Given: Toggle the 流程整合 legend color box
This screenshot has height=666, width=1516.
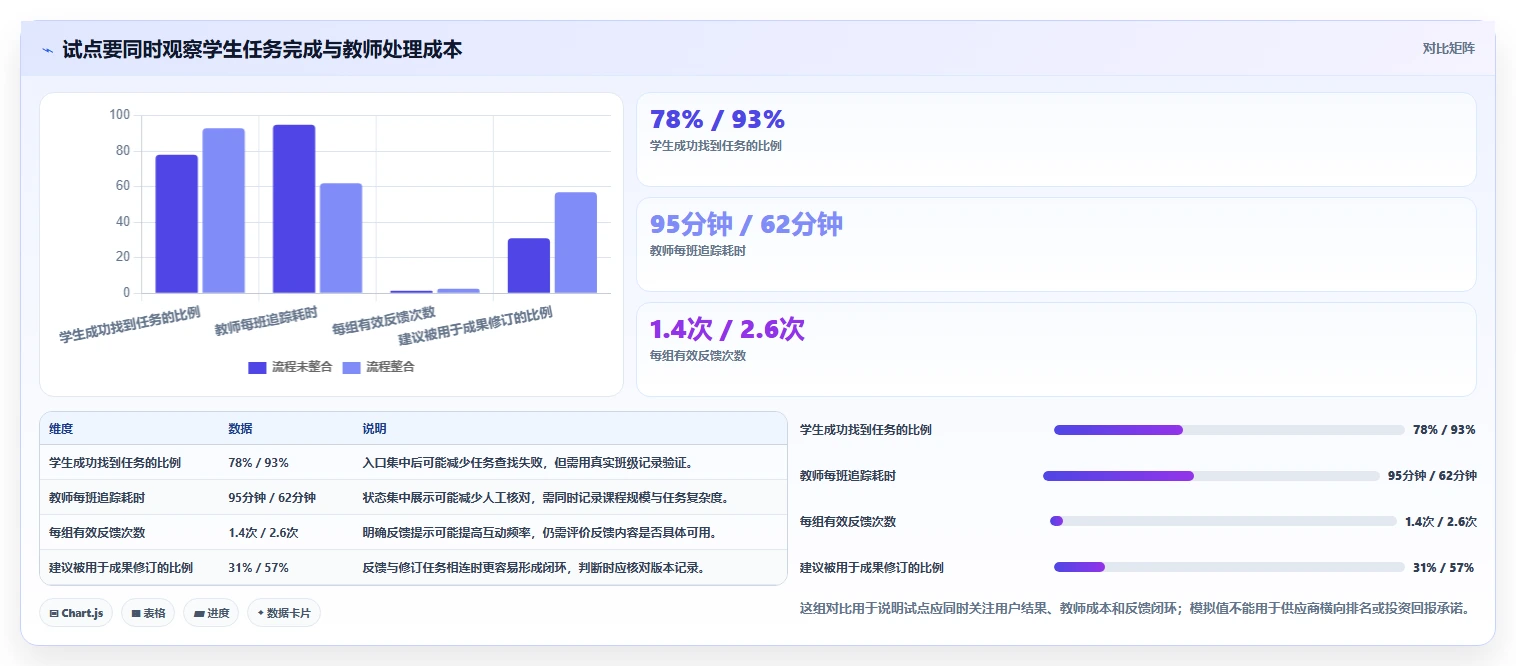Looking at the screenshot, I should pos(352,367).
